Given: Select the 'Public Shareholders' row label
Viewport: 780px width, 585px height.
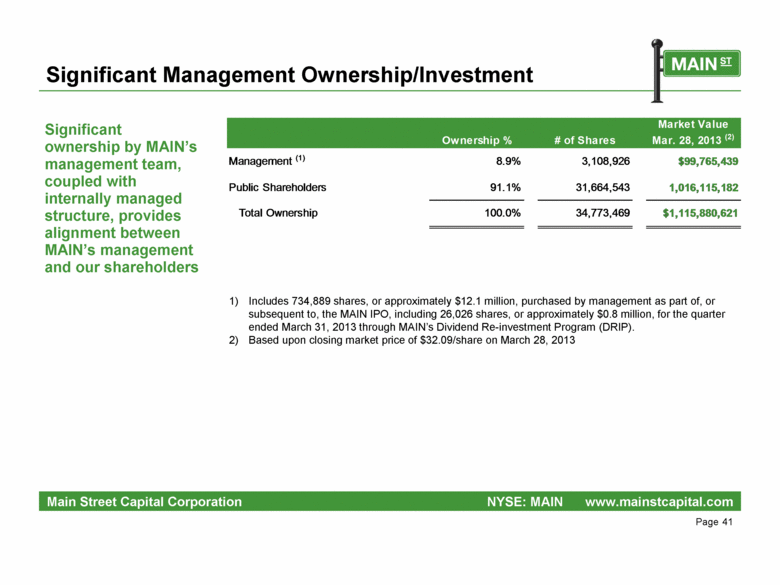Looking at the screenshot, I should pyautogui.click(x=278, y=187).
